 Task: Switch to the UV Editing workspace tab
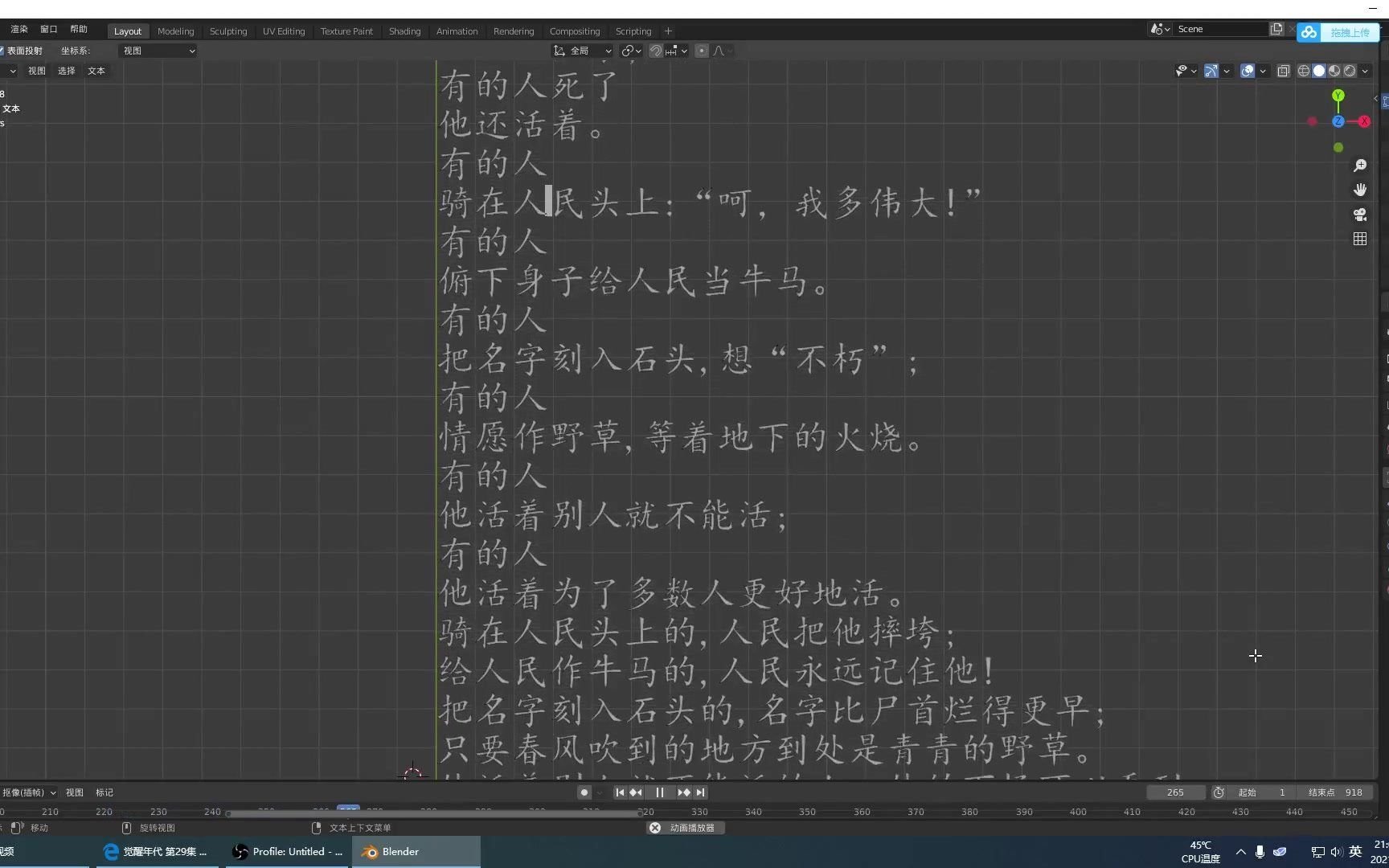click(x=284, y=31)
